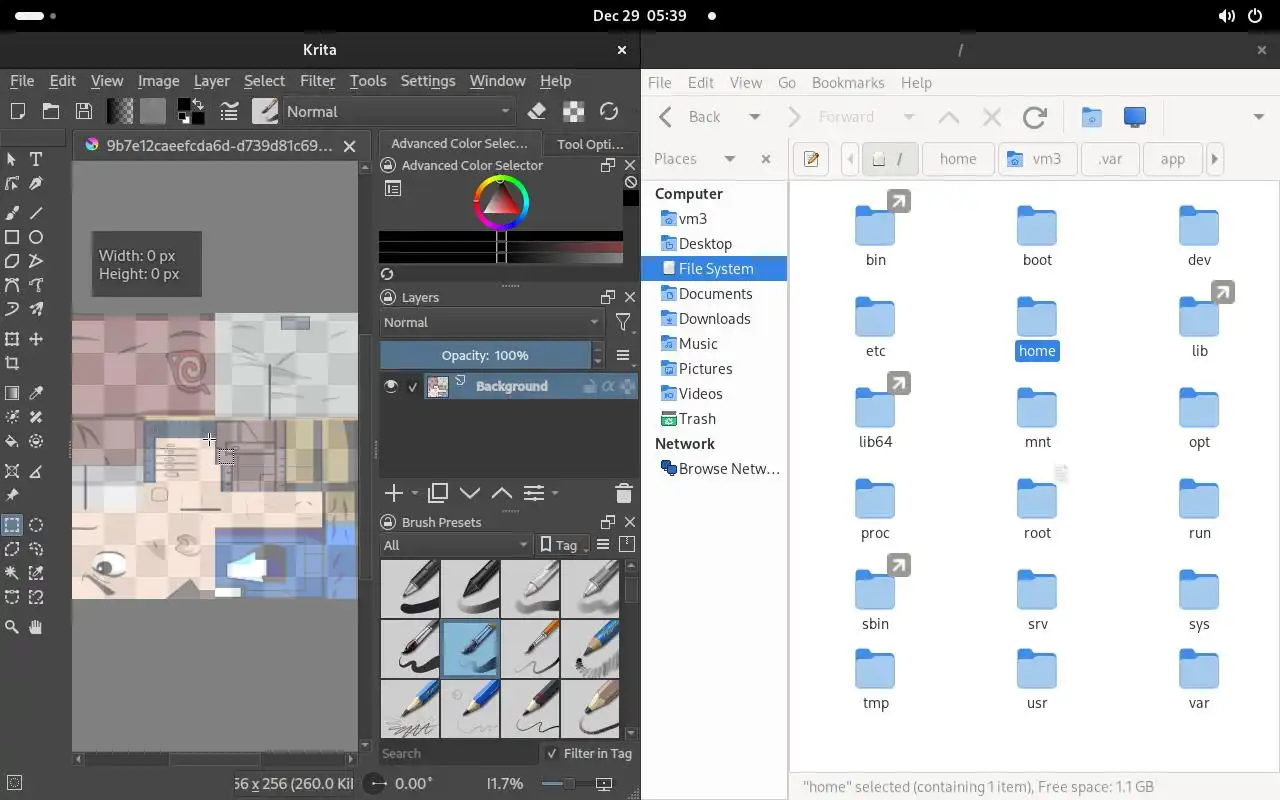Hide the Background layer eye icon
Viewport: 1280px width, 800px height.
click(x=391, y=386)
